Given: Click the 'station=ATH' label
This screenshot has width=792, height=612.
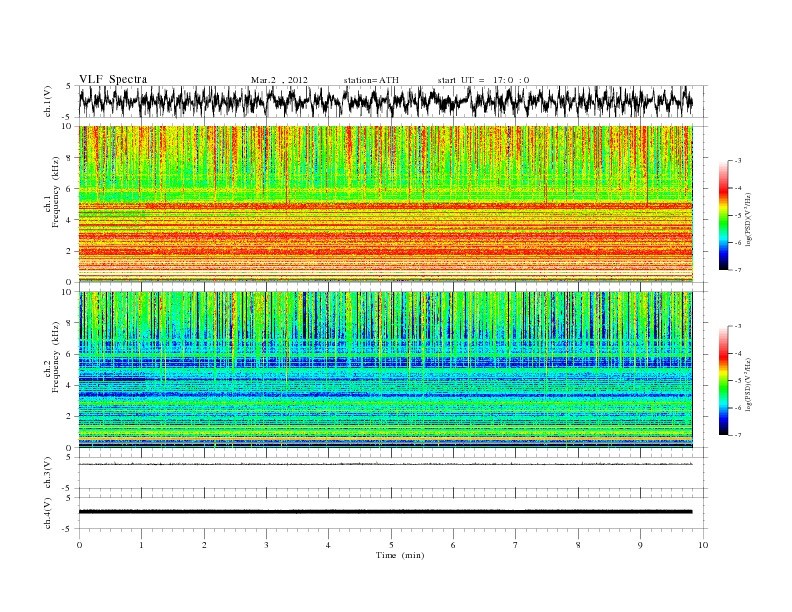Looking at the screenshot, I should point(371,80).
